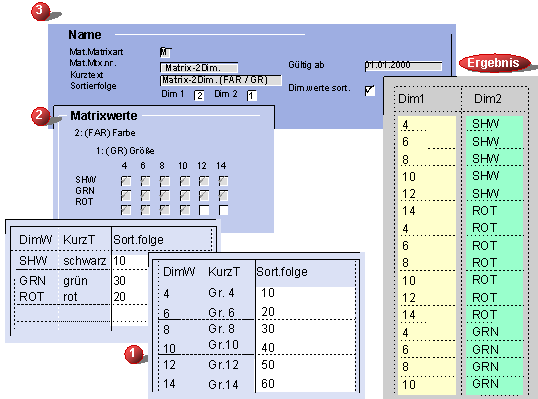This screenshot has width=538, height=399.
Task: Select the Dim1 value 6 beside SHW
Action: (x=406, y=142)
